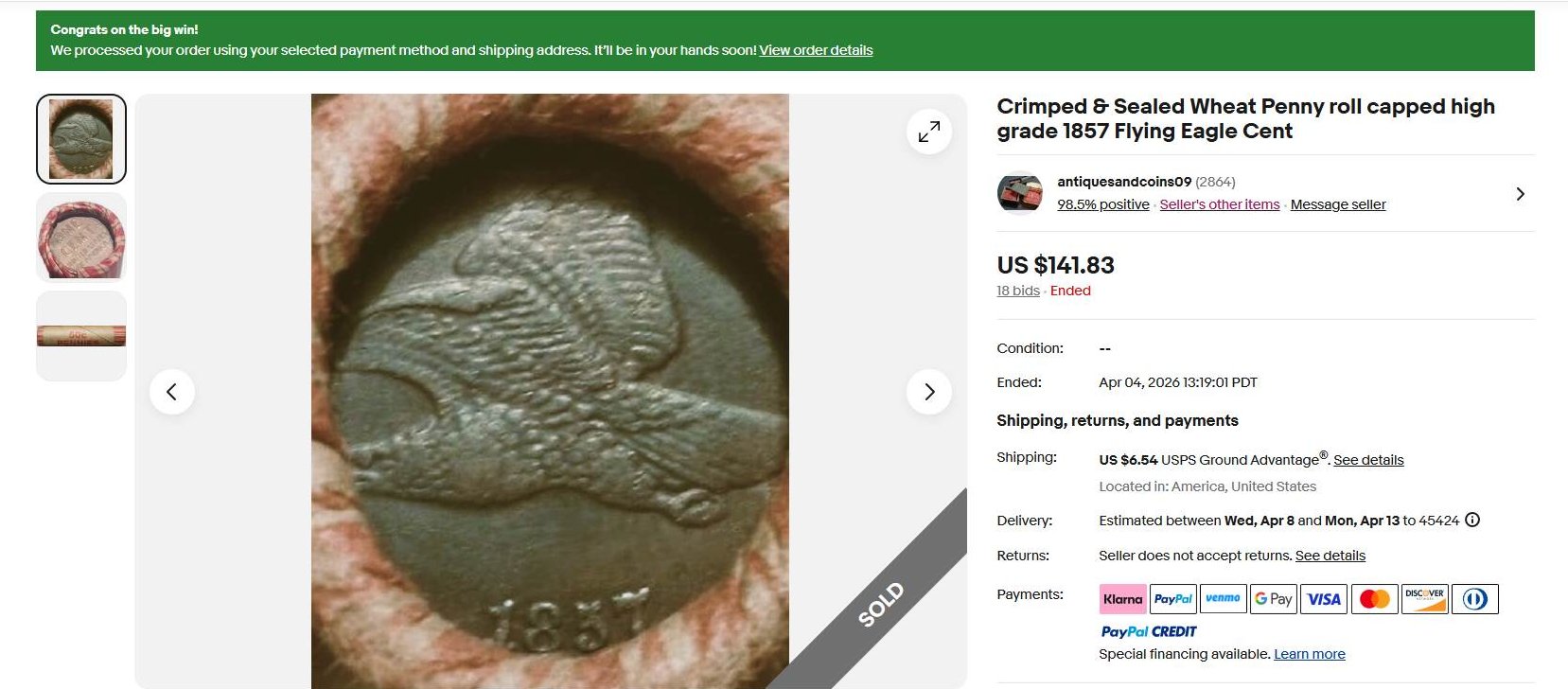This screenshot has width=1568, height=689.
Task: Open the fullscreen image expand icon
Action: coord(929,131)
